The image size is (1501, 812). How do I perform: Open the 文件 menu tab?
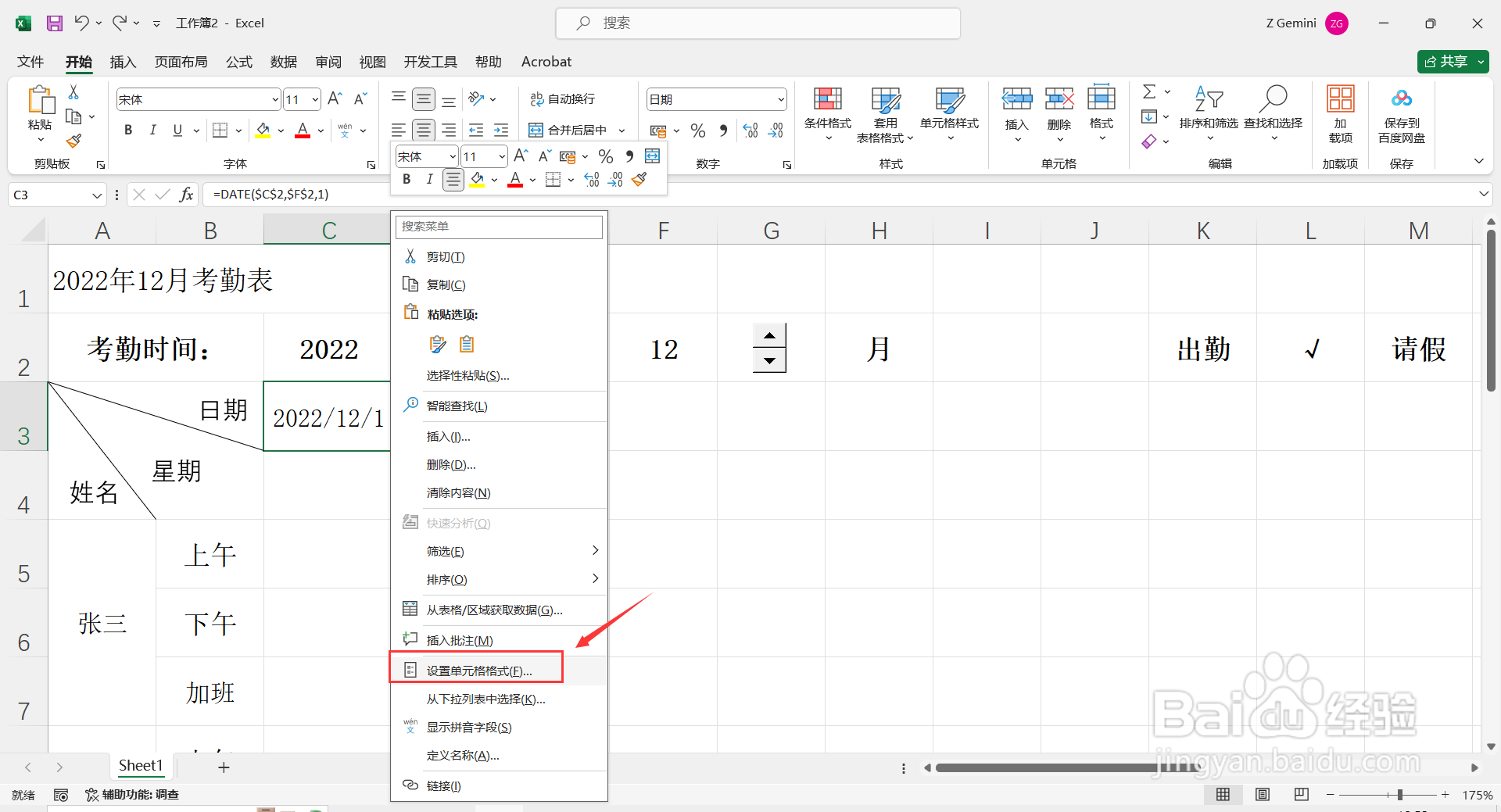tap(30, 62)
